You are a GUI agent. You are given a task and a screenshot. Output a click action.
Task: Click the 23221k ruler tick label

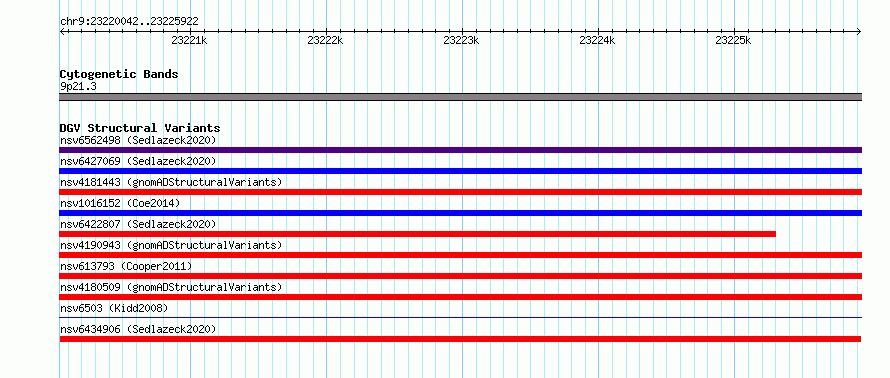[x=190, y=40]
